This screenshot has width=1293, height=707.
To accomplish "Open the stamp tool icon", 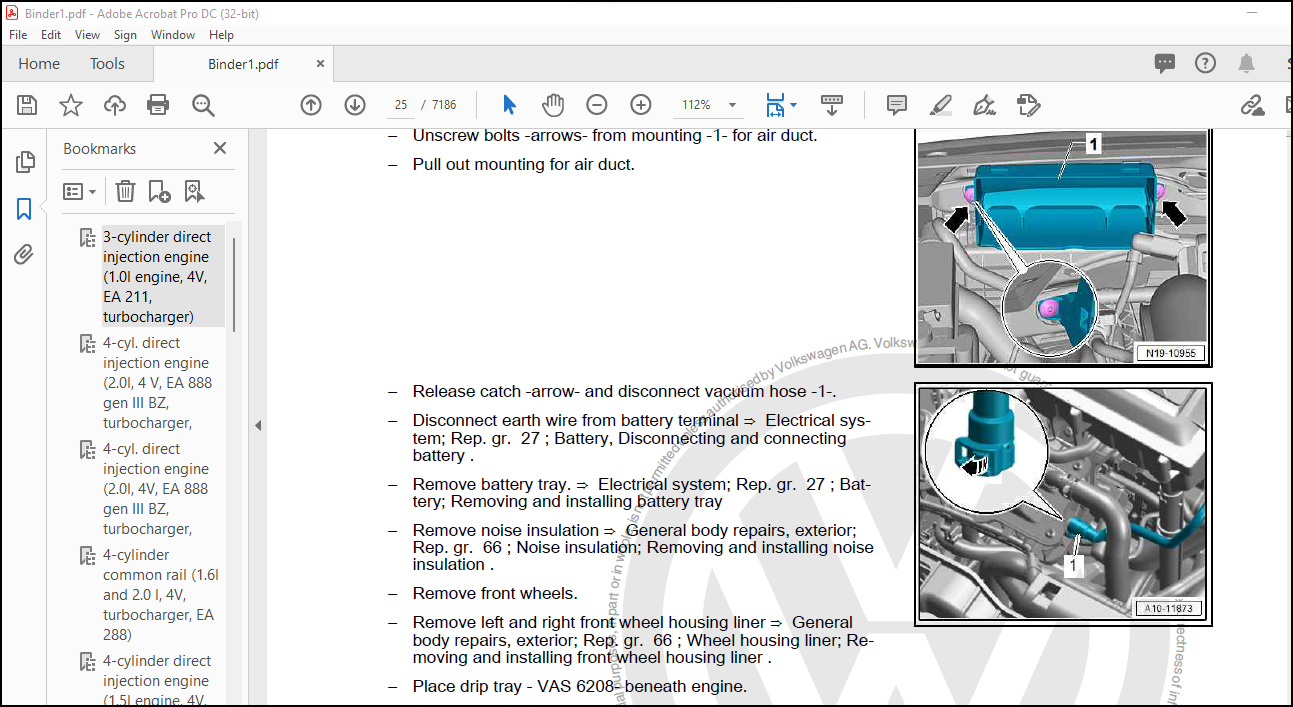I will click(x=1028, y=105).
